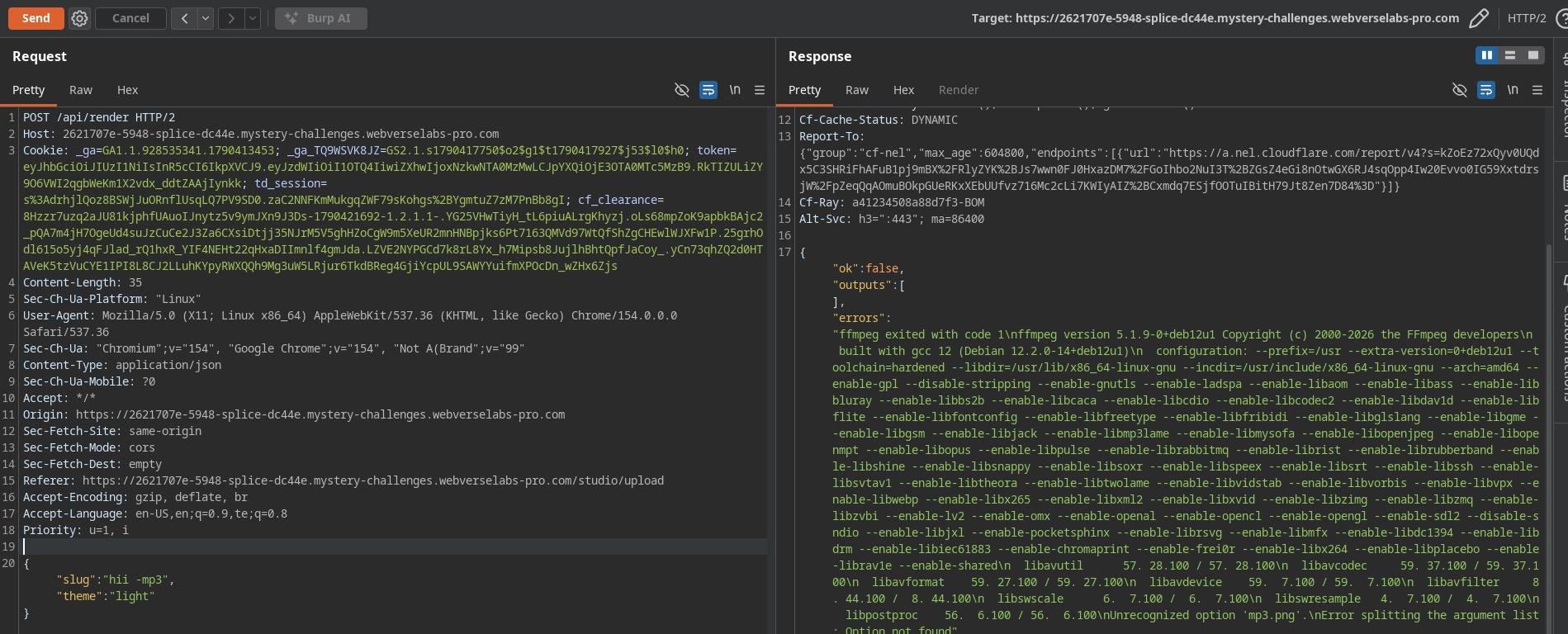Click the Priority: u=1, i header
The width and height of the screenshot is (1568, 634).
click(76, 530)
